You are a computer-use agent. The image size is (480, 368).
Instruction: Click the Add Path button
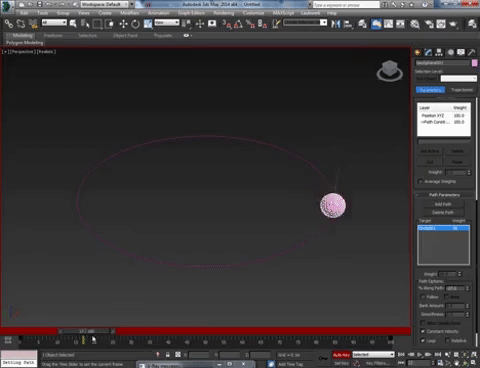coord(443,204)
